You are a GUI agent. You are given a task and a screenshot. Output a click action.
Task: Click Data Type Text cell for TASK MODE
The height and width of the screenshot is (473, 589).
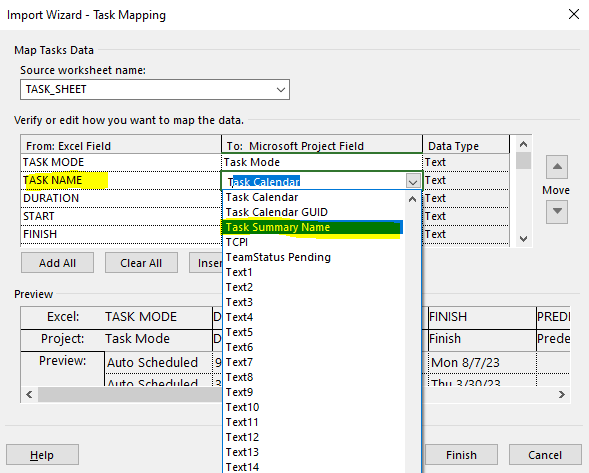pos(466,162)
